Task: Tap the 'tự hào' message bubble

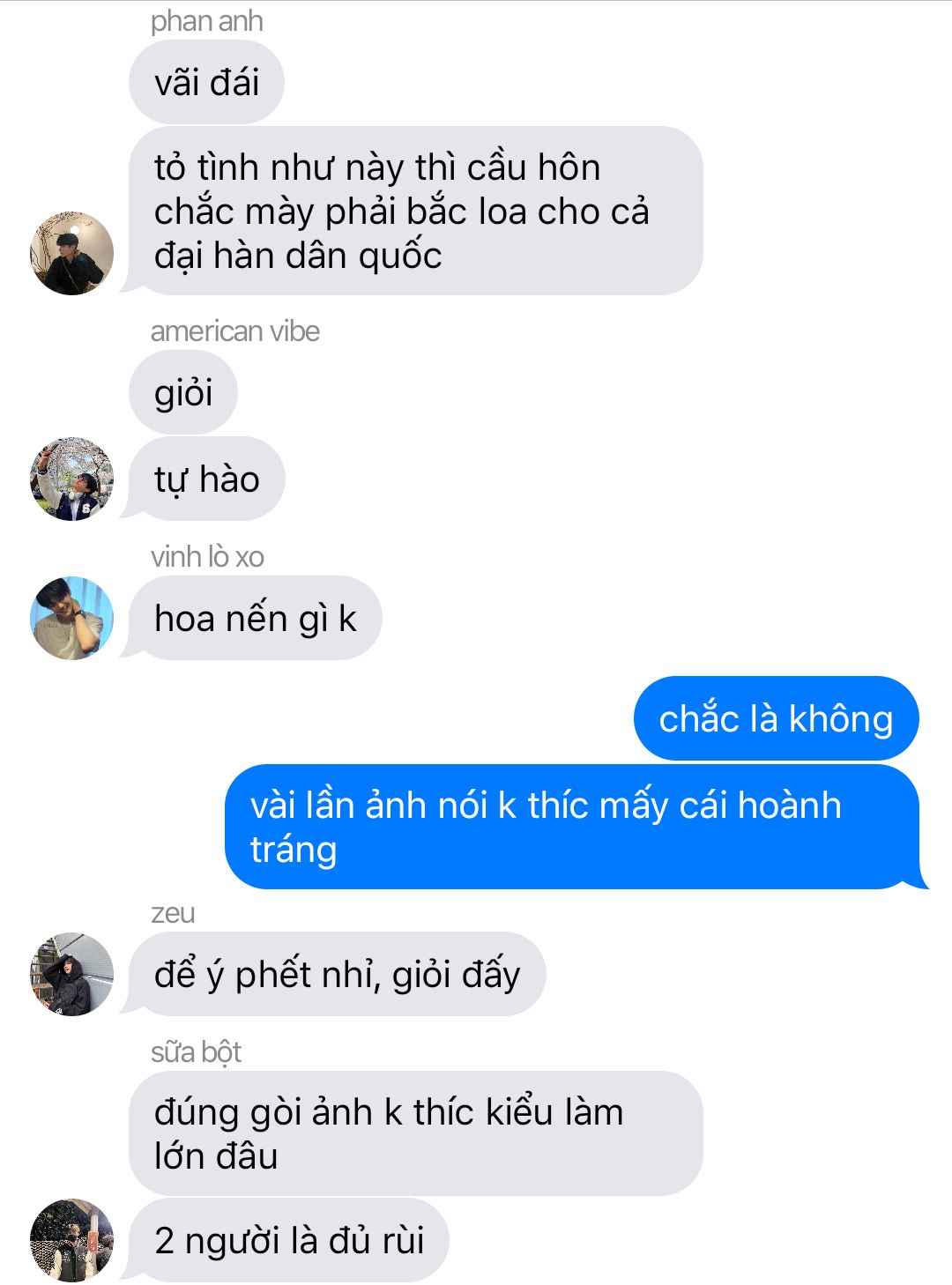Action: (x=206, y=479)
